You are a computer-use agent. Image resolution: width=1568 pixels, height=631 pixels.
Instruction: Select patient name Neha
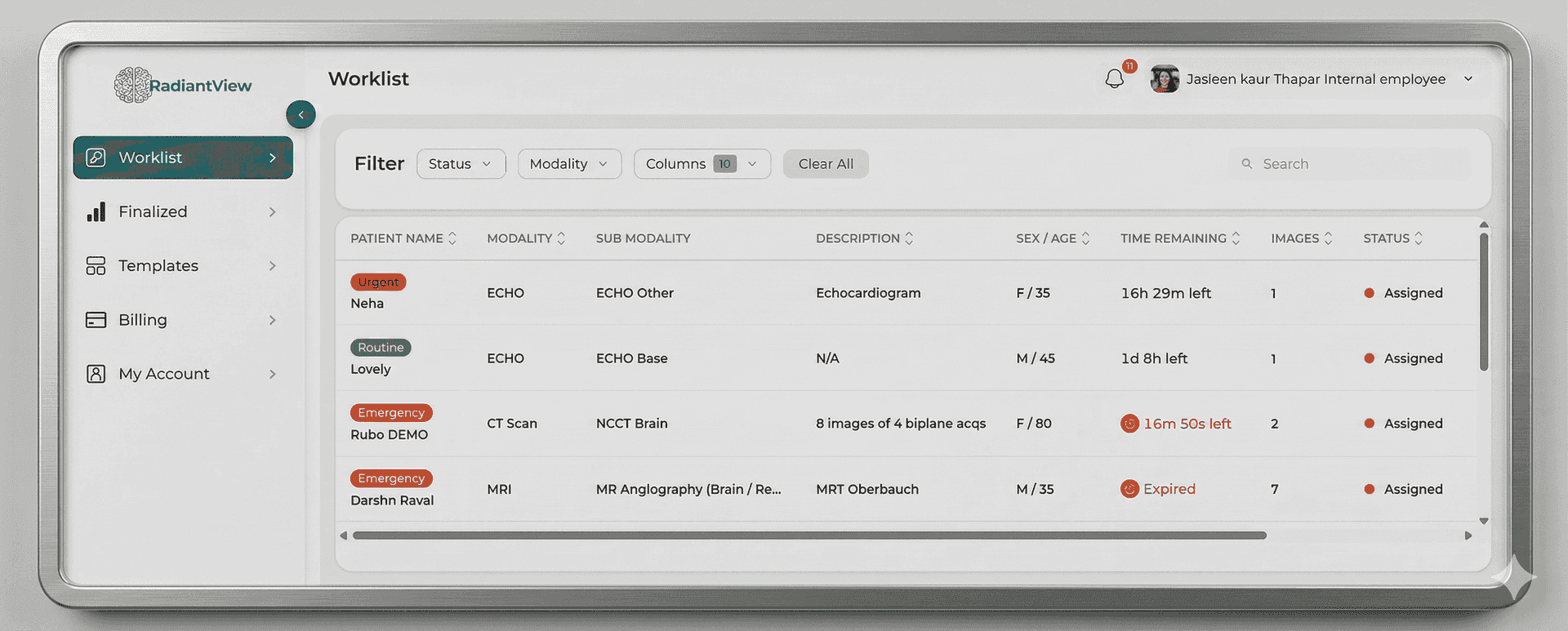click(367, 304)
